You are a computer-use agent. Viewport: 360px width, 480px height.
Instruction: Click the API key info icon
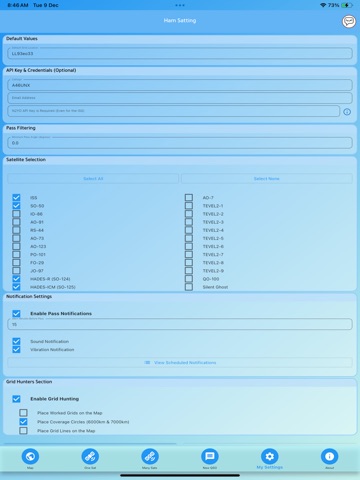click(x=347, y=112)
